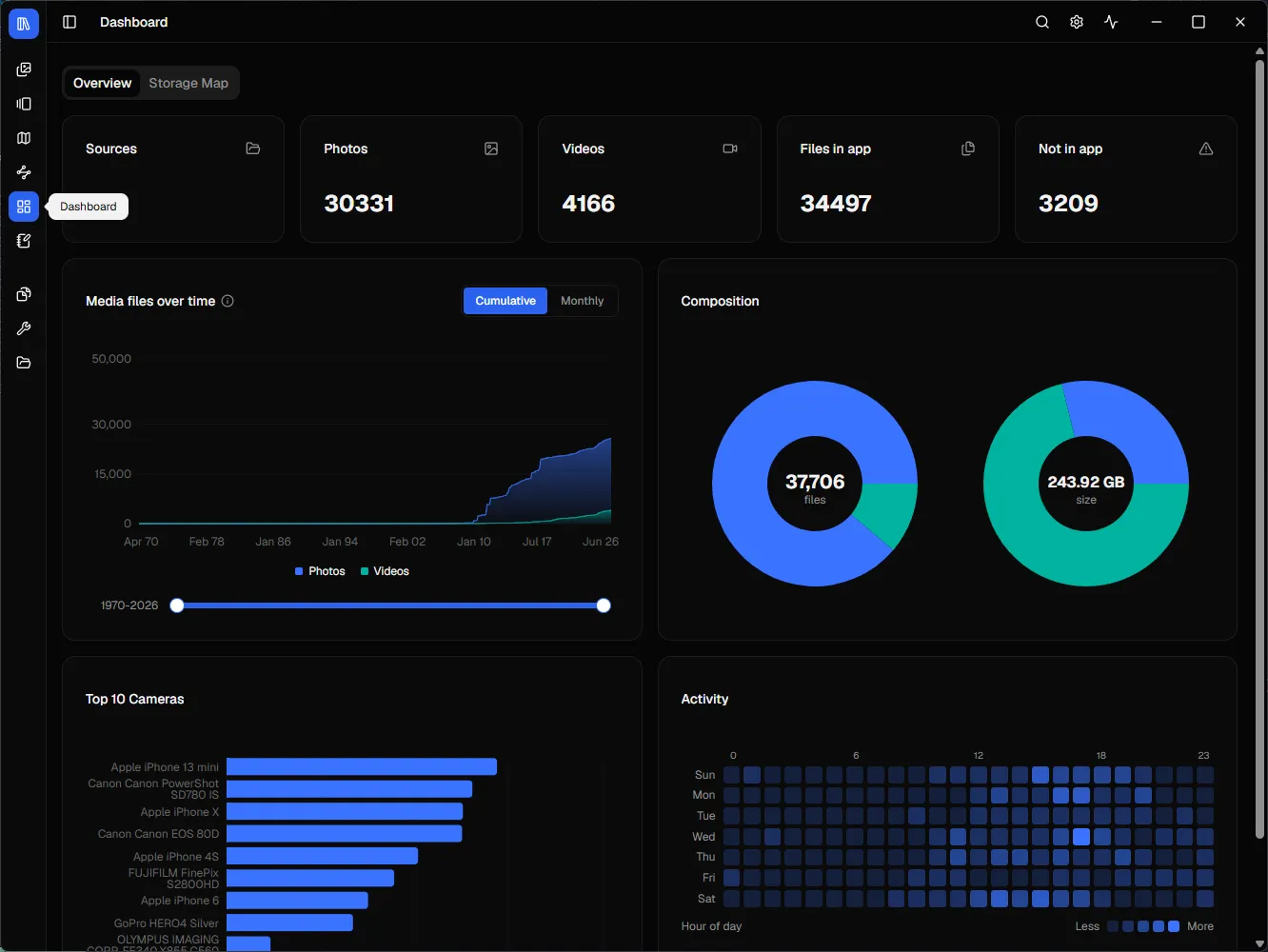
Task: Click the Videos count 4166
Action: click(588, 204)
